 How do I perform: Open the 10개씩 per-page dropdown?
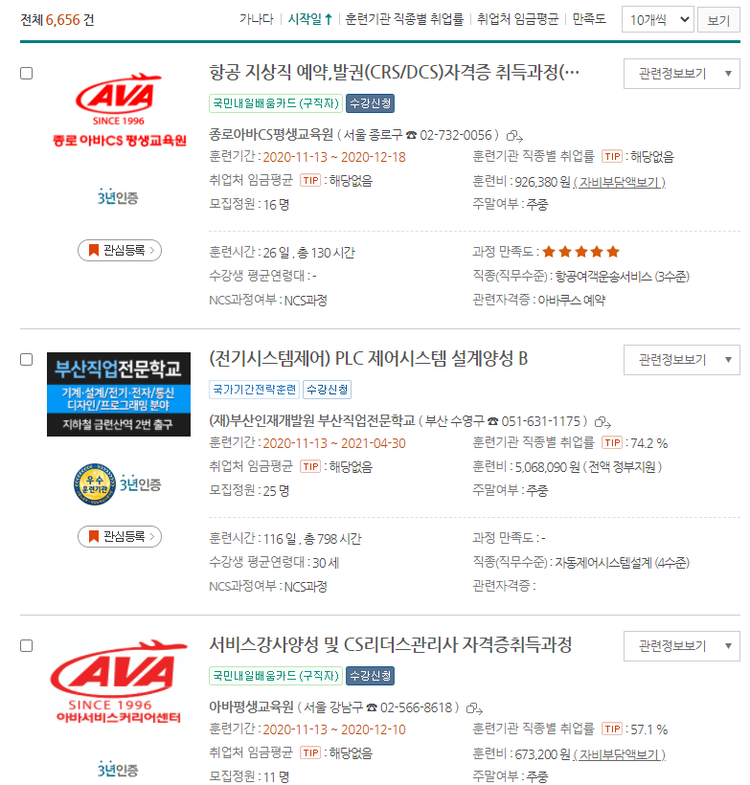(657, 20)
